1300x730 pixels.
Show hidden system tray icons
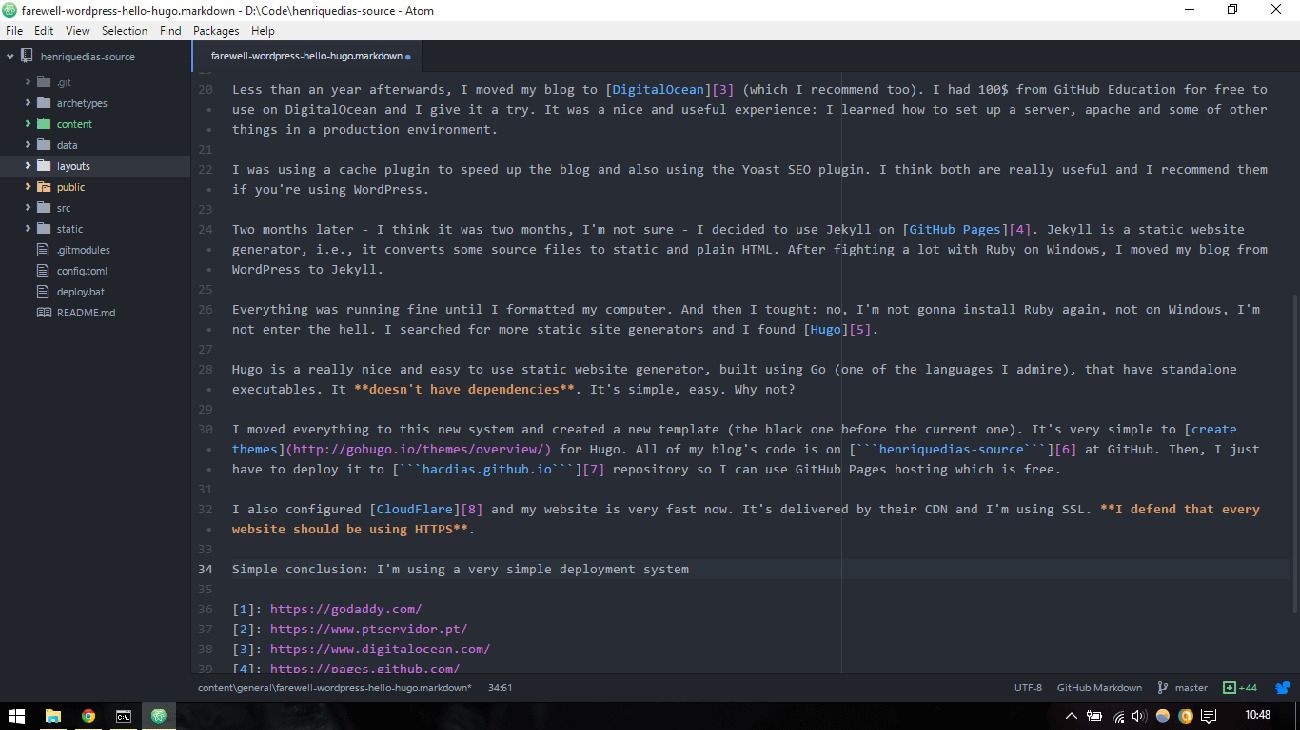tap(1072, 716)
